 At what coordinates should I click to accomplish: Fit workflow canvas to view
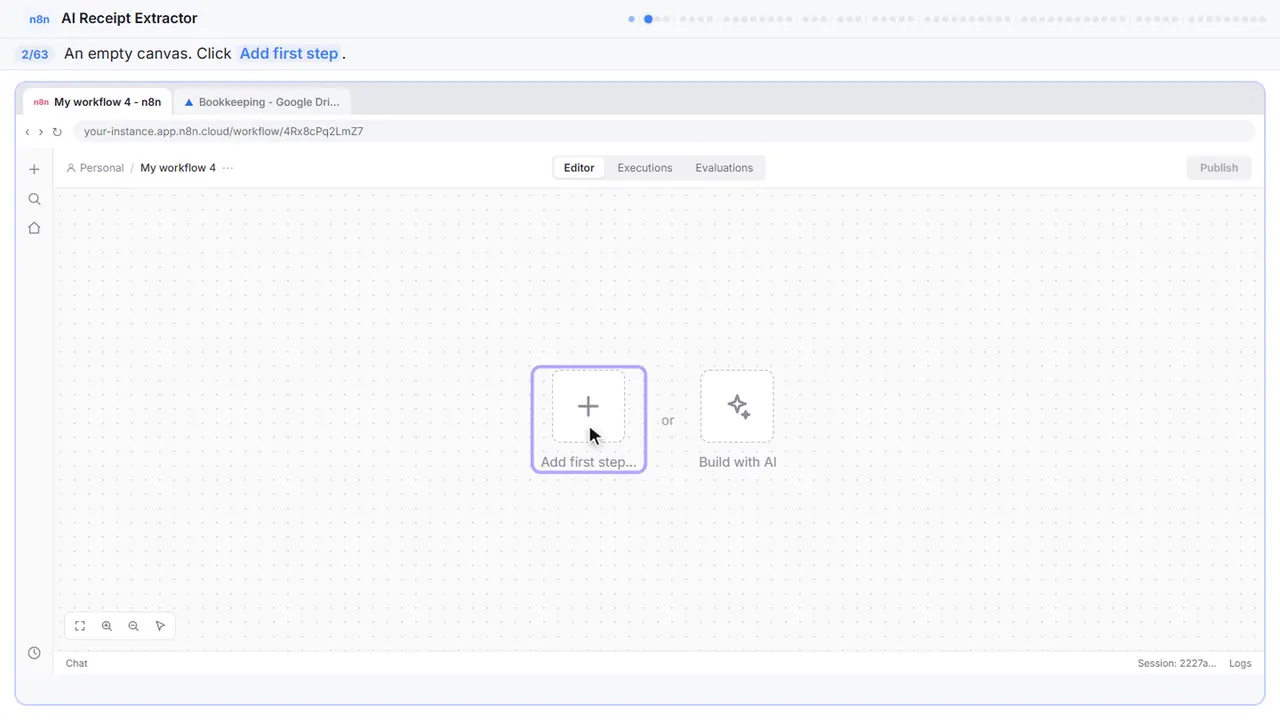click(80, 626)
